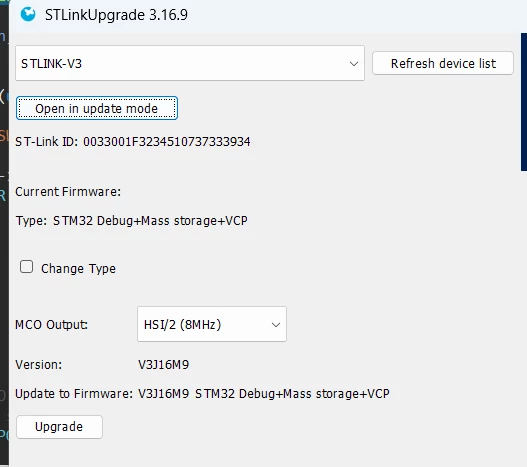
Task: Click the Change Type label text
Action: click(78, 269)
